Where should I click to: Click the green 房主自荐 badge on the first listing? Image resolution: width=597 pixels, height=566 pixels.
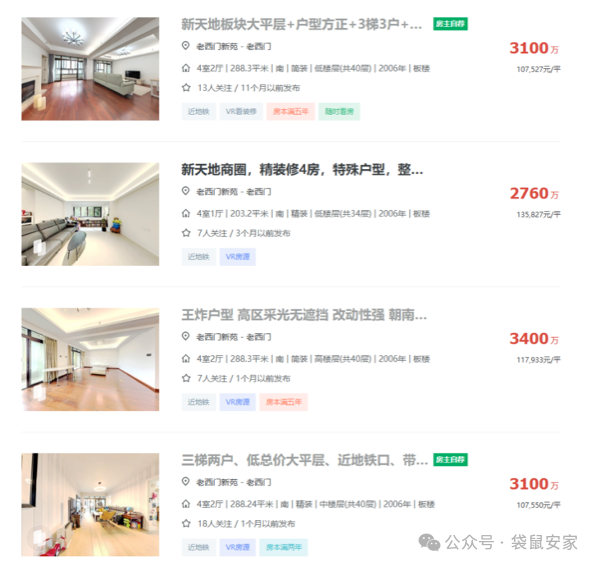click(x=450, y=24)
